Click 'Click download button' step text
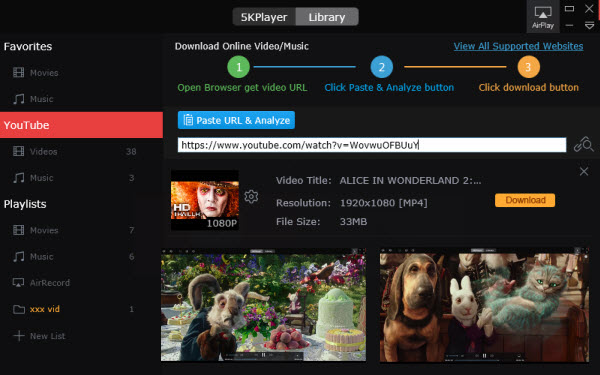The width and height of the screenshot is (600, 375). pos(528,88)
